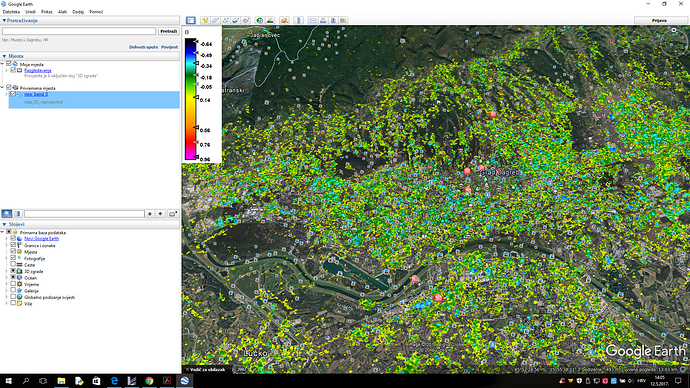The image size is (690, 388).
Task: Expand the 3D zgrade tree node
Action: pos(6,271)
